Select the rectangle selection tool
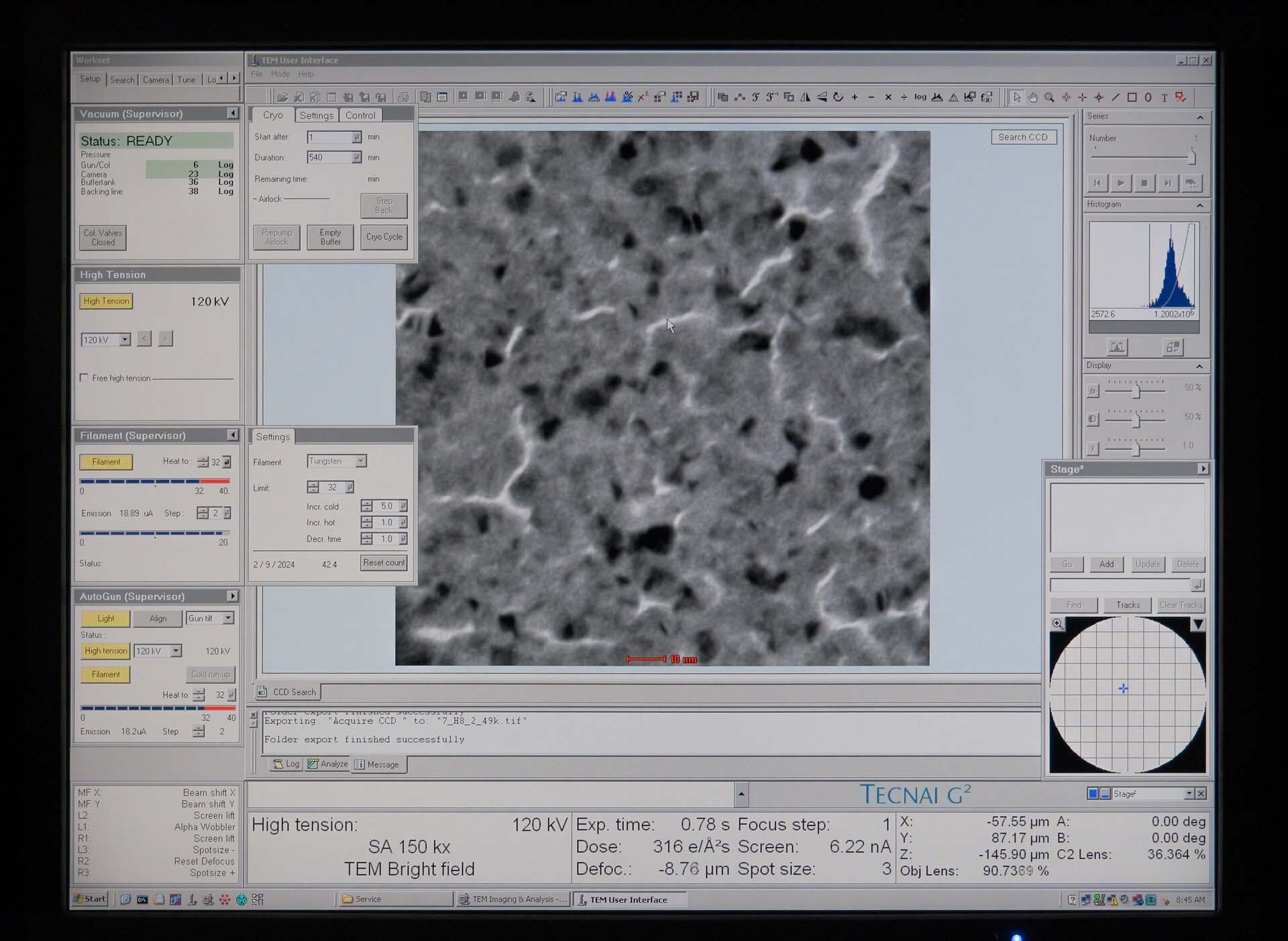The height and width of the screenshot is (941, 1288). pos(1132,97)
